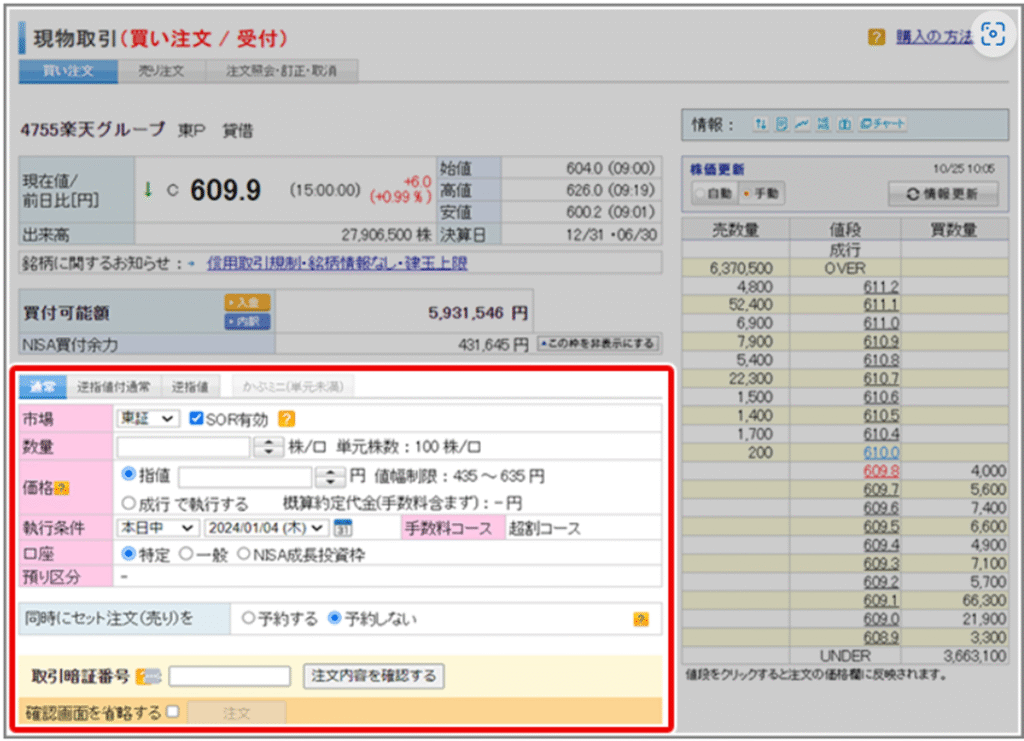
Task: Click help icon in set order row
Action: pyautogui.click(x=641, y=620)
